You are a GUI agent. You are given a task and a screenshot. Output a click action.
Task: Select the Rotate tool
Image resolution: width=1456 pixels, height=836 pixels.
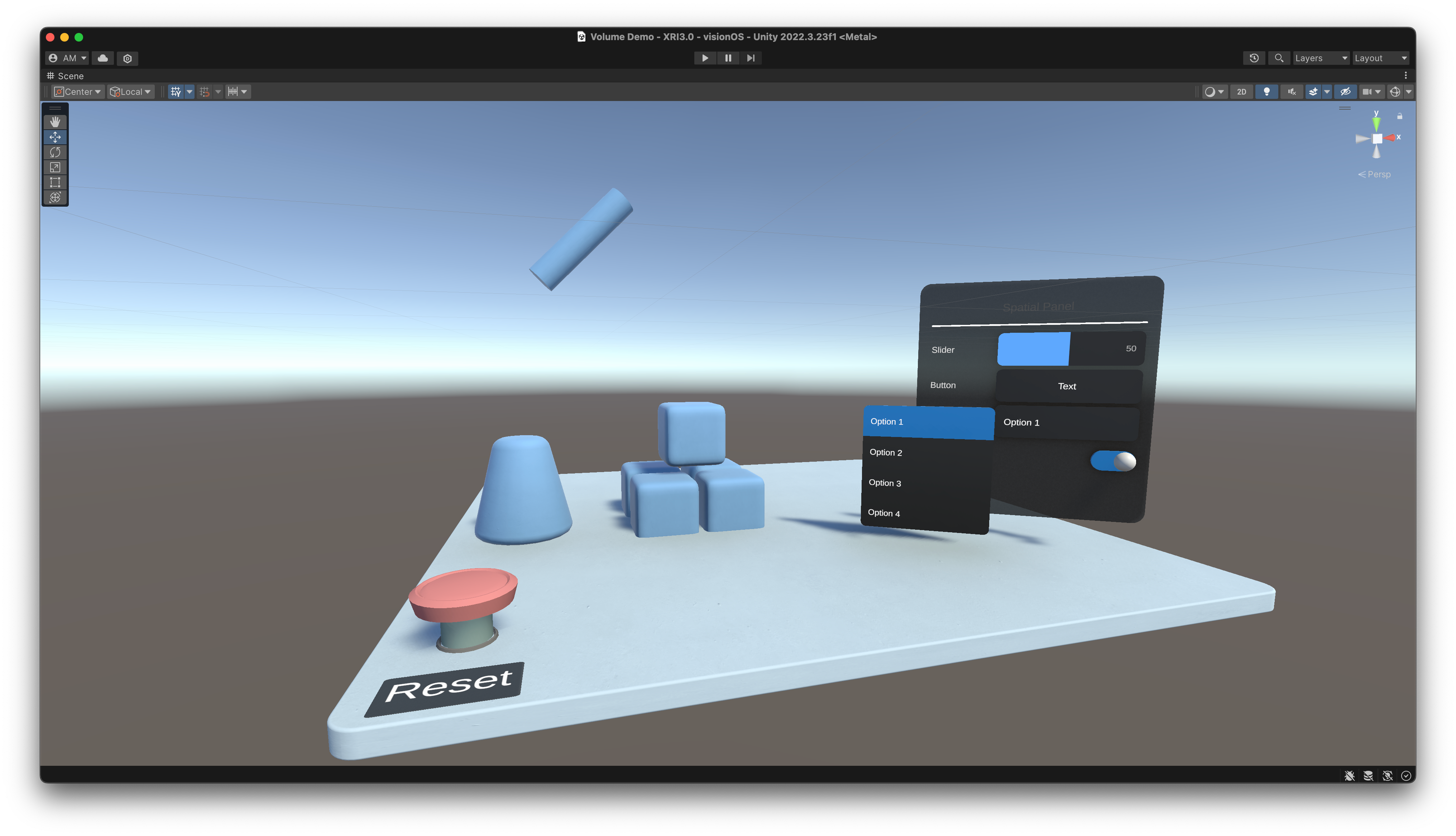click(x=55, y=152)
